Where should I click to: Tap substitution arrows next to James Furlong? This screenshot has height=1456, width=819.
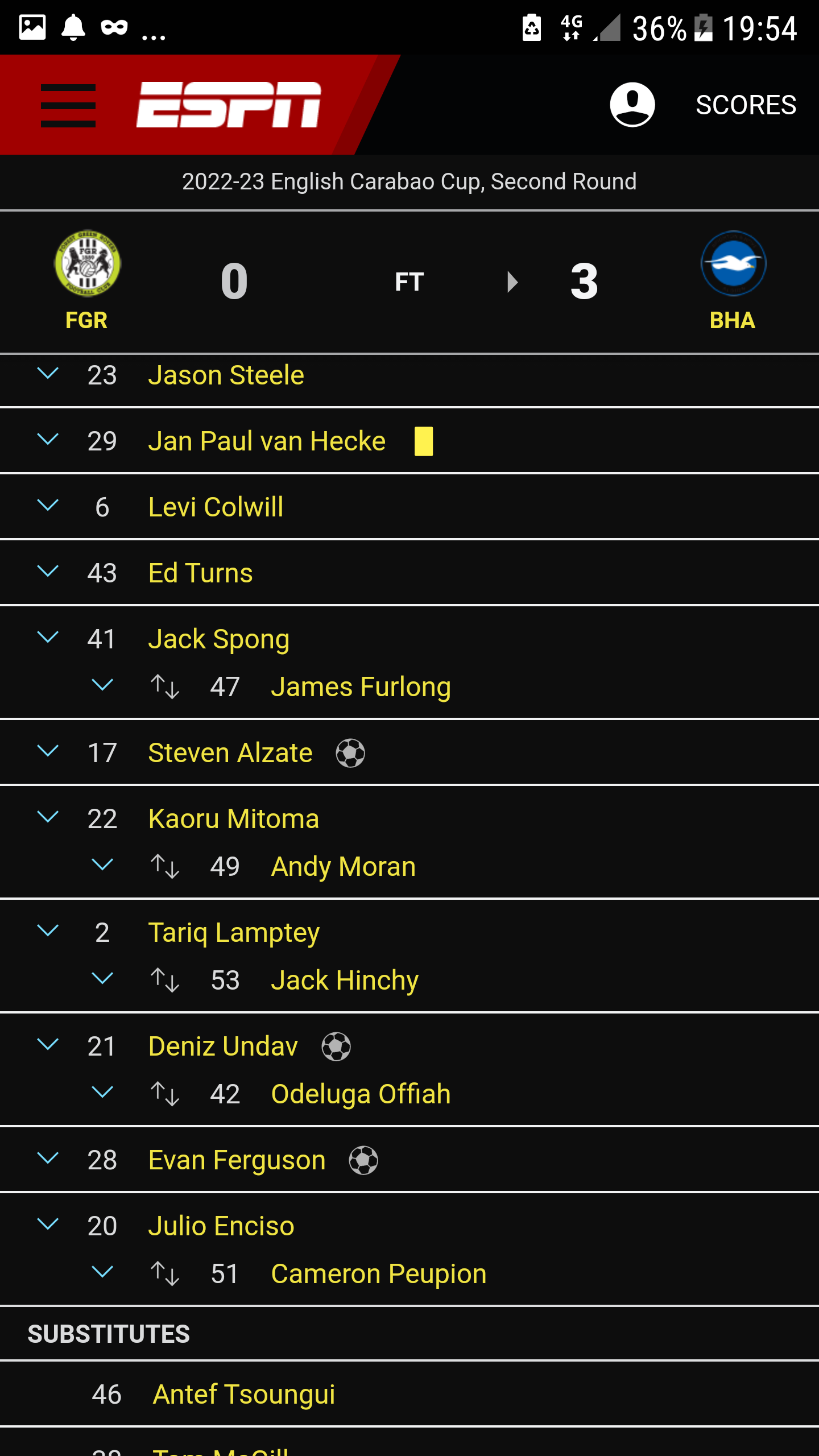165,686
